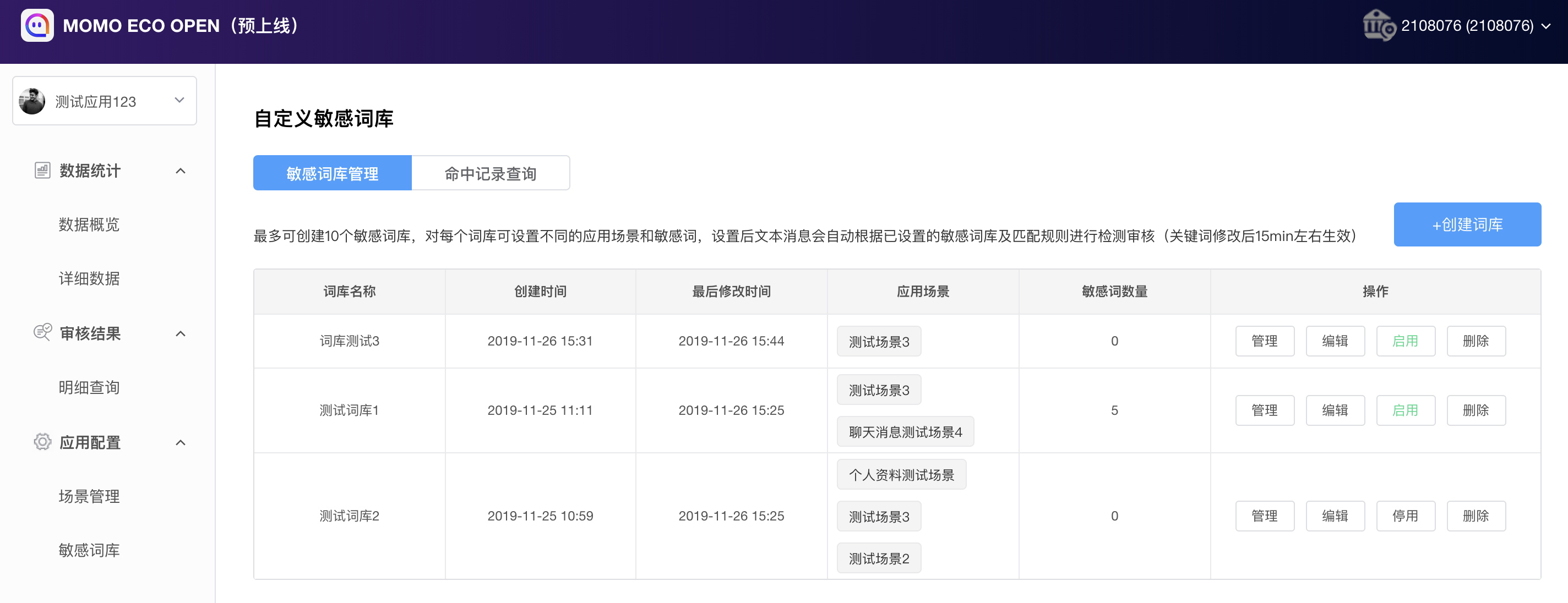Image resolution: width=1568 pixels, height=603 pixels.
Task: Open 明细查询 in the sidebar
Action: (x=89, y=387)
